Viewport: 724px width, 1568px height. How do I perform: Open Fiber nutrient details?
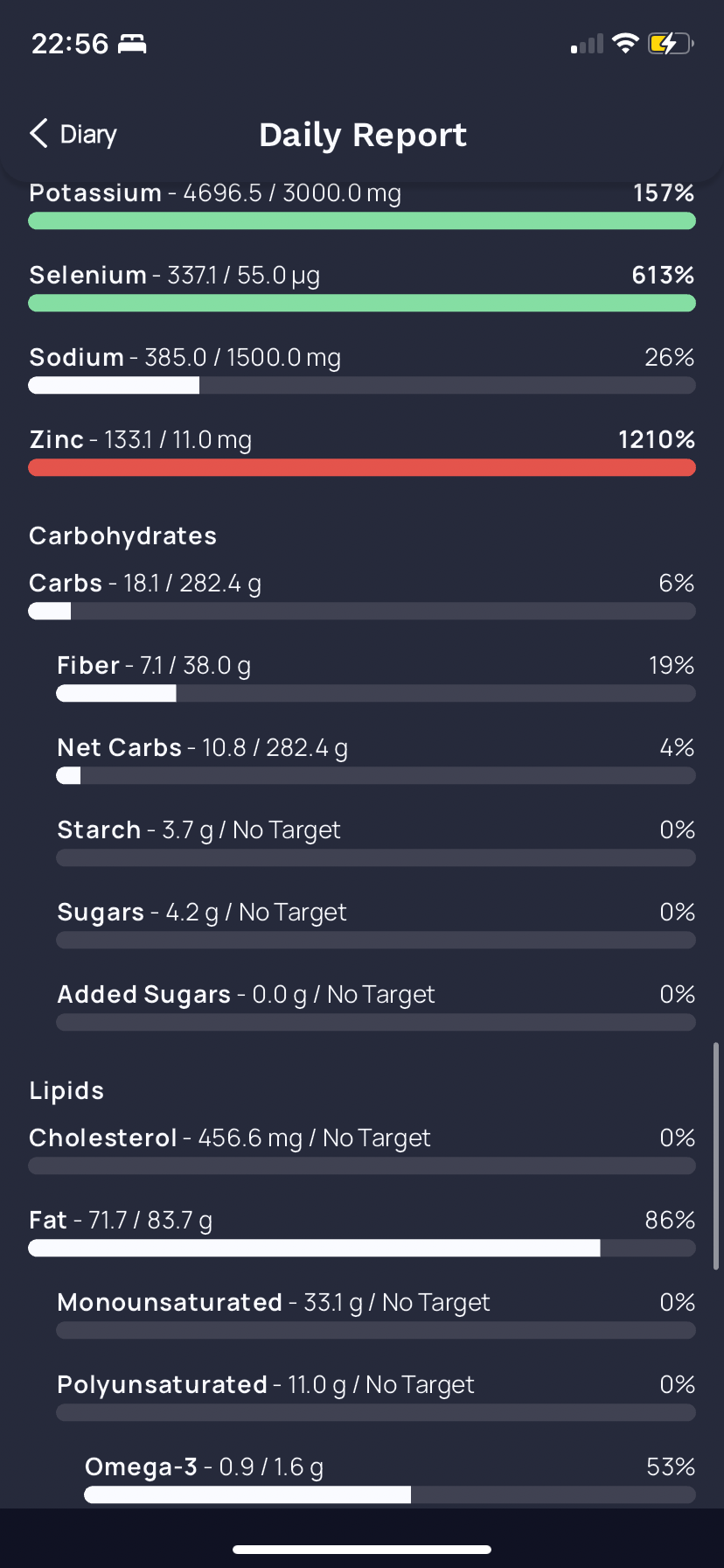[x=376, y=678]
